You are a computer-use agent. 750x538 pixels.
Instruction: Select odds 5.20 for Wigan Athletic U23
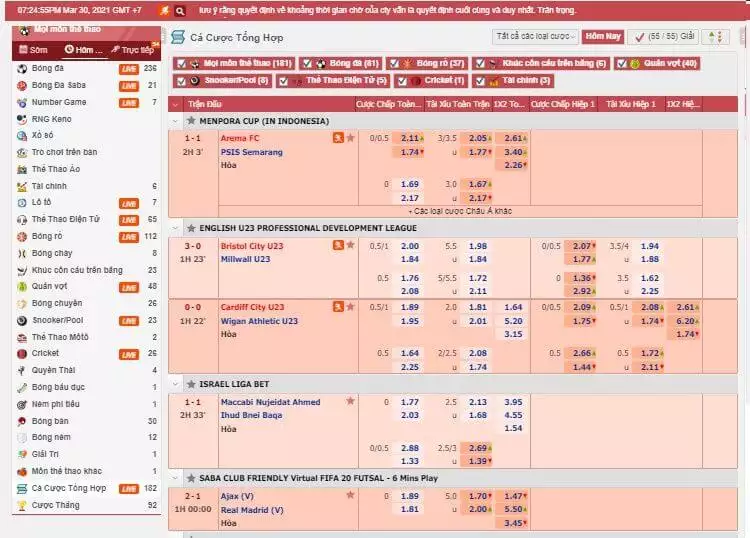tap(513, 321)
